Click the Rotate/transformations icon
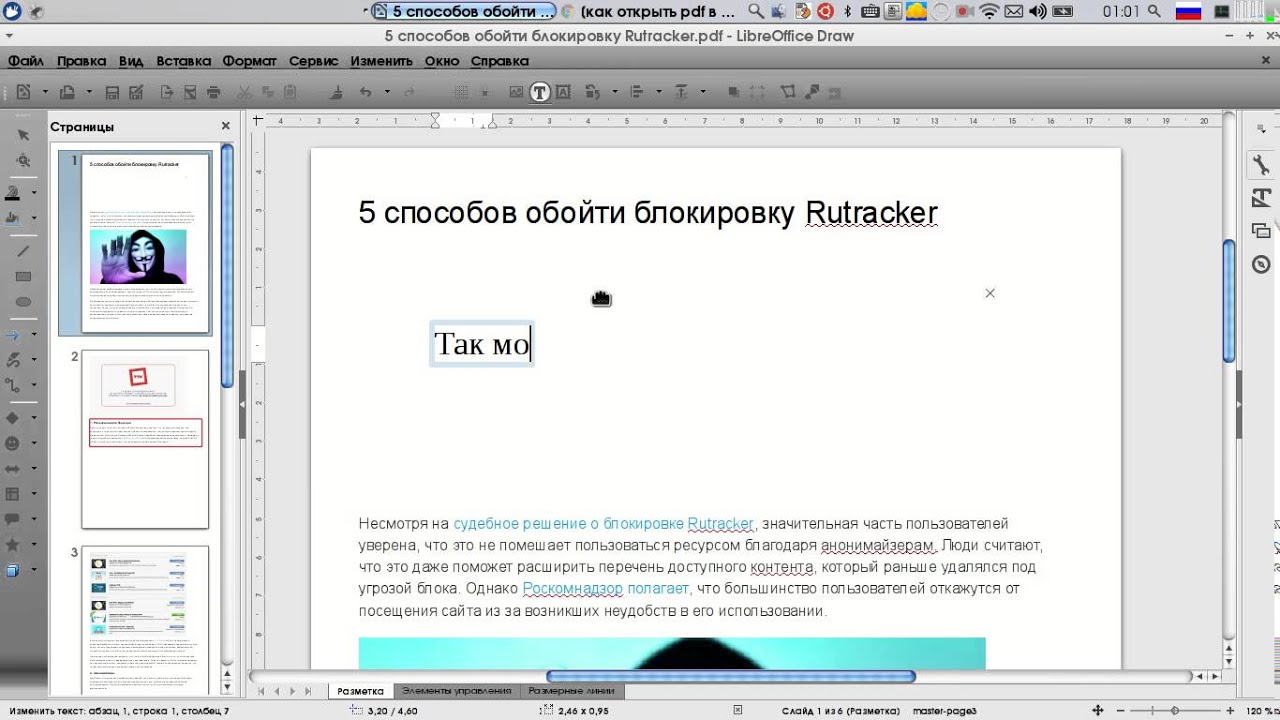 [591, 92]
